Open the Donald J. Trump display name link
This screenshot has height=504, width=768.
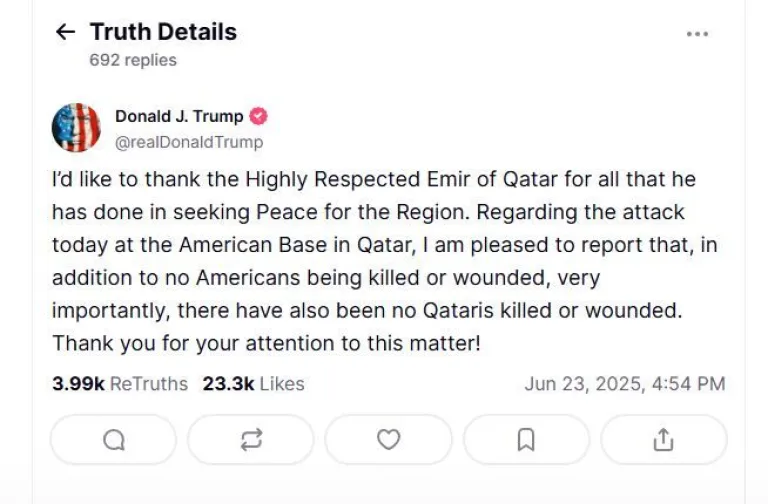click(x=179, y=116)
